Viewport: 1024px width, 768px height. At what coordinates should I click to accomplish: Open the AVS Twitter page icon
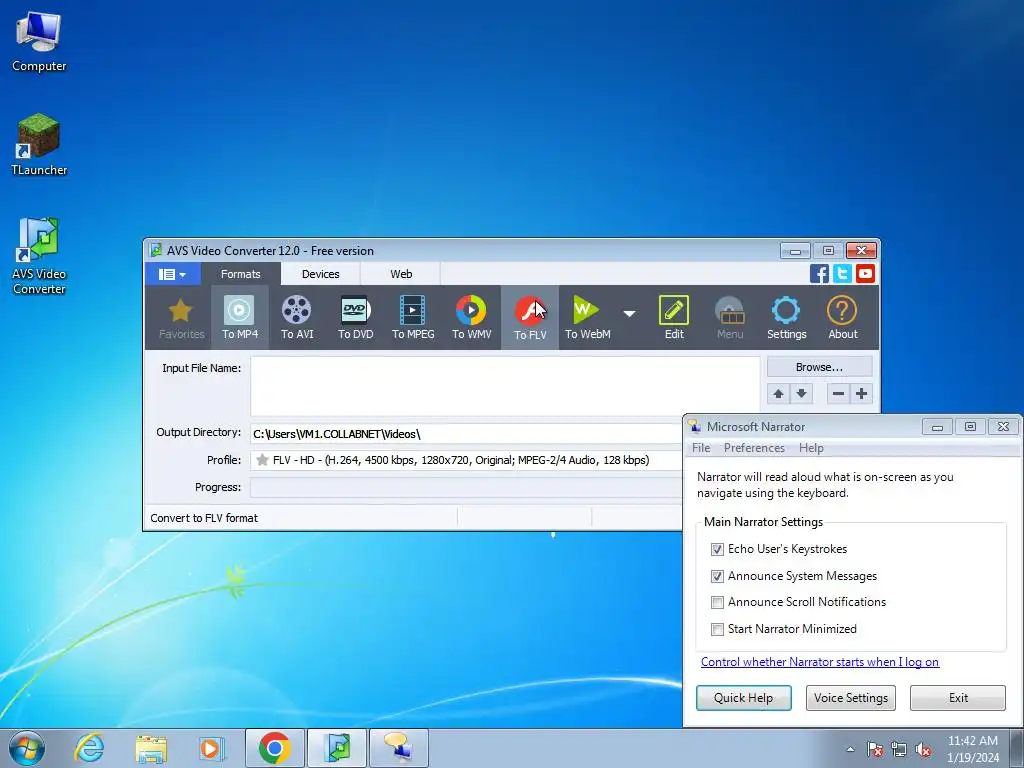[x=842, y=273]
